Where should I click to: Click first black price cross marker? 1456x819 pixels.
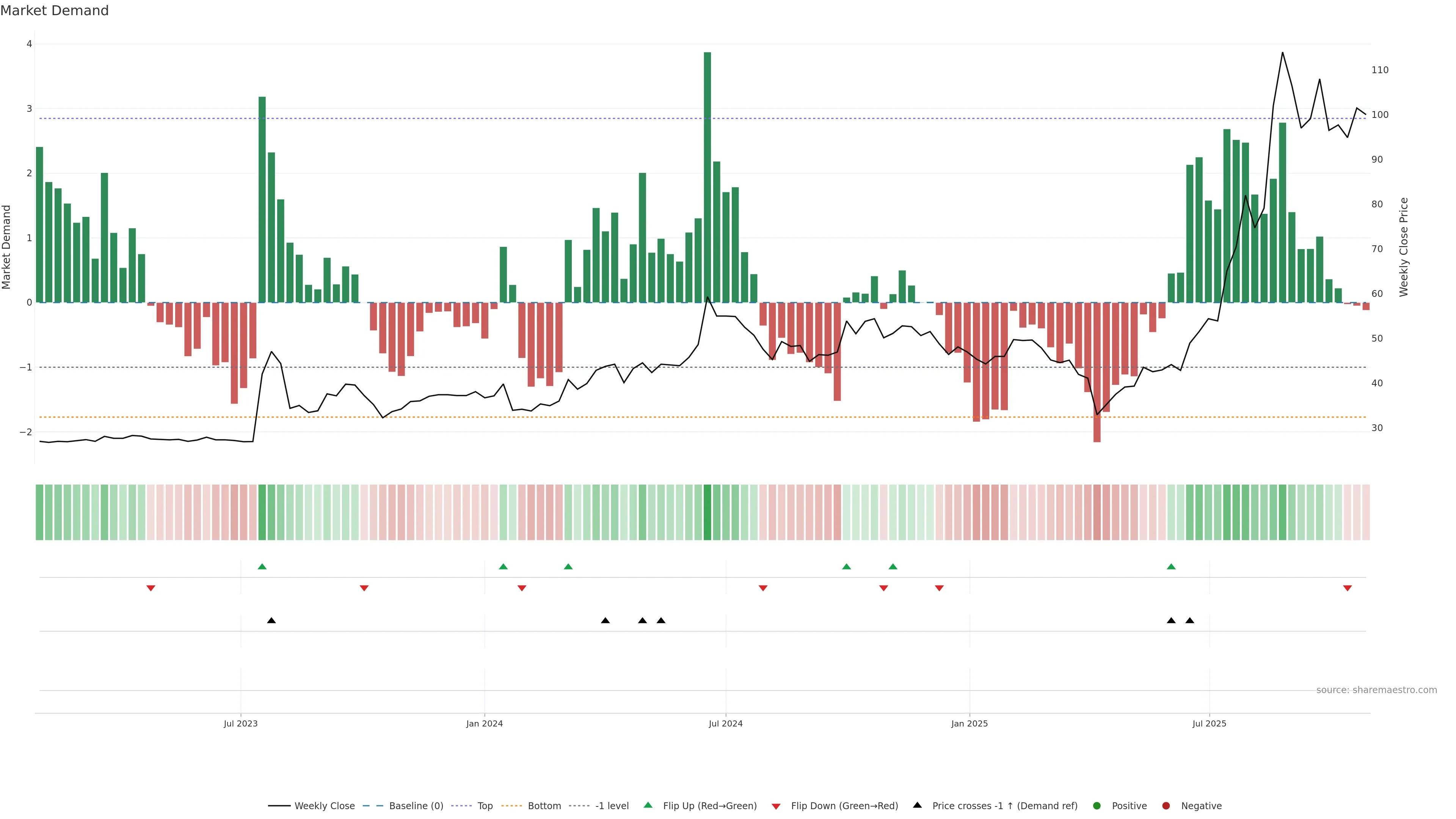pyautogui.click(x=271, y=621)
